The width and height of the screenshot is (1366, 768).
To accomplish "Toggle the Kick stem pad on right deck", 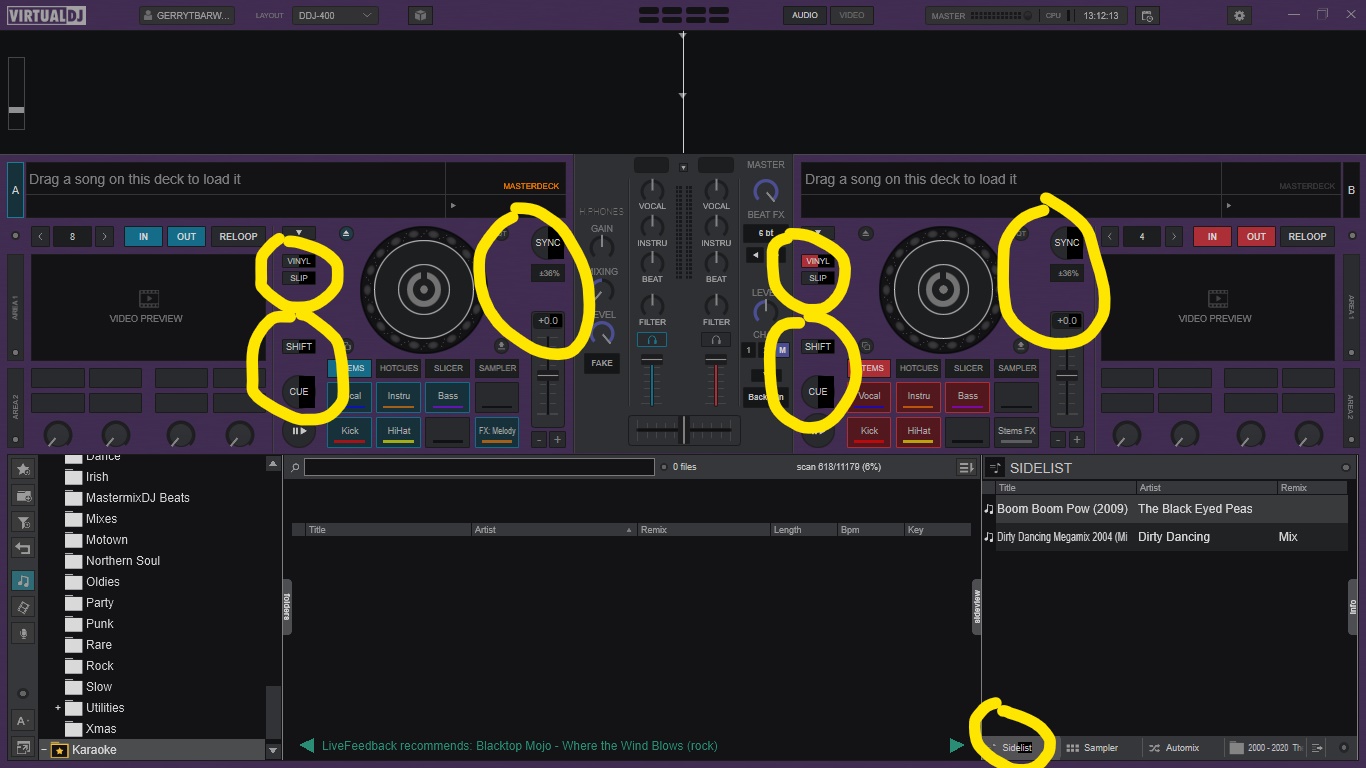I will (869, 433).
